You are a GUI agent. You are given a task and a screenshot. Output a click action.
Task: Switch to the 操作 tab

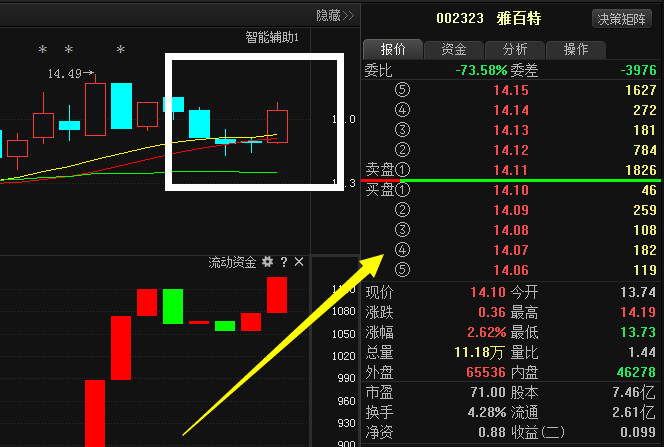[x=576, y=50]
